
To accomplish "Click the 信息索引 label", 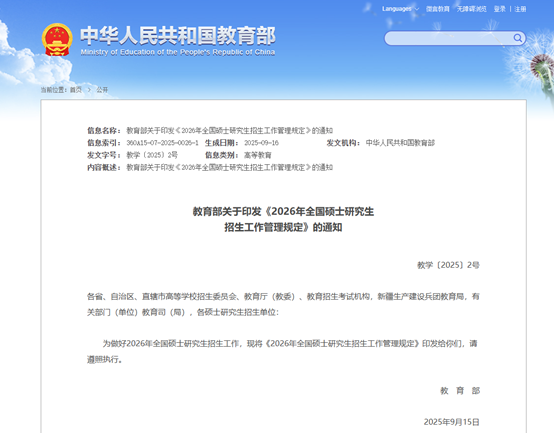I will [104, 143].
